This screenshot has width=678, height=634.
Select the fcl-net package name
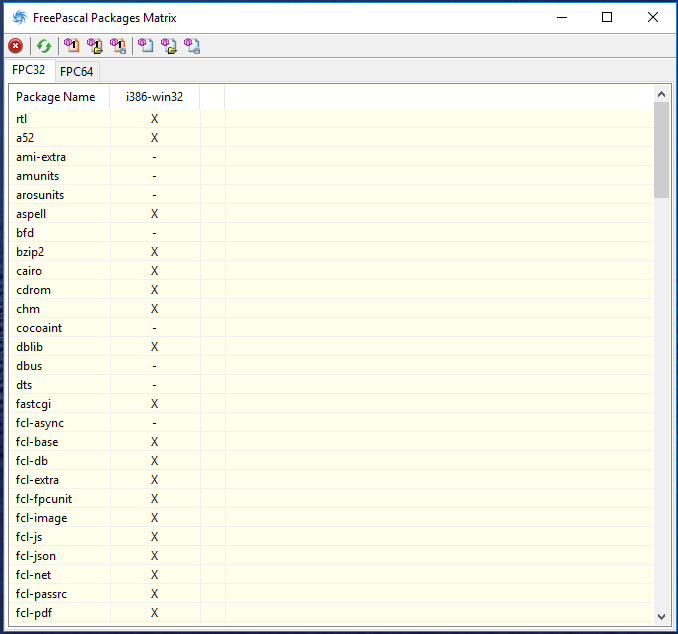33,576
